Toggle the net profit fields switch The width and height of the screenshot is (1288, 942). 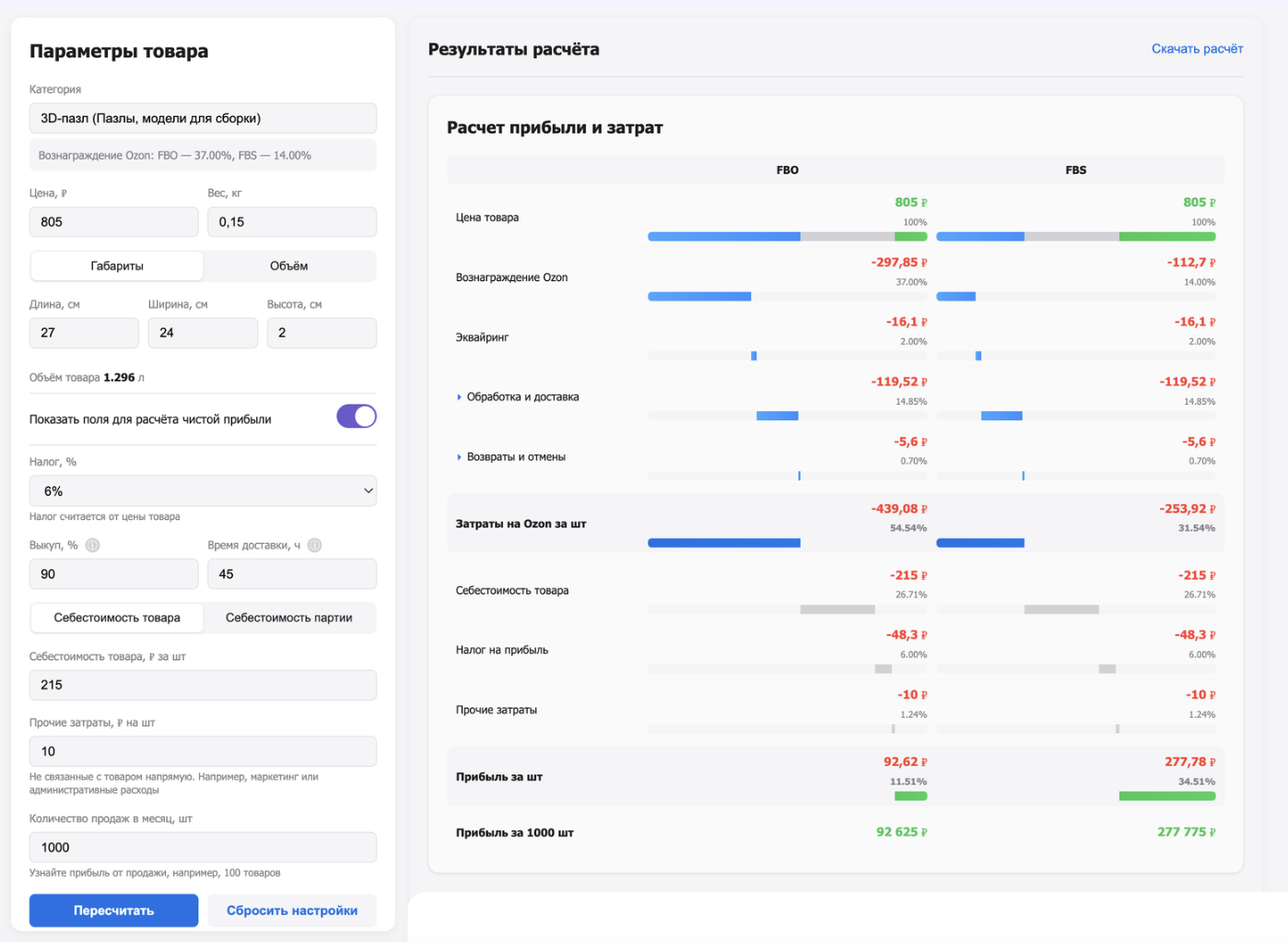357,417
